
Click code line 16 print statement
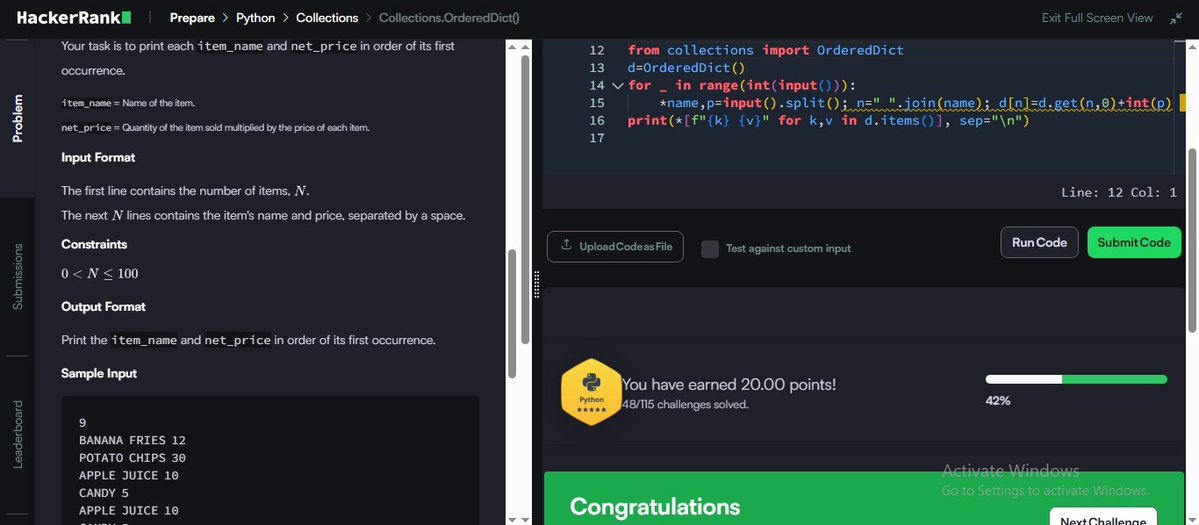coord(829,121)
